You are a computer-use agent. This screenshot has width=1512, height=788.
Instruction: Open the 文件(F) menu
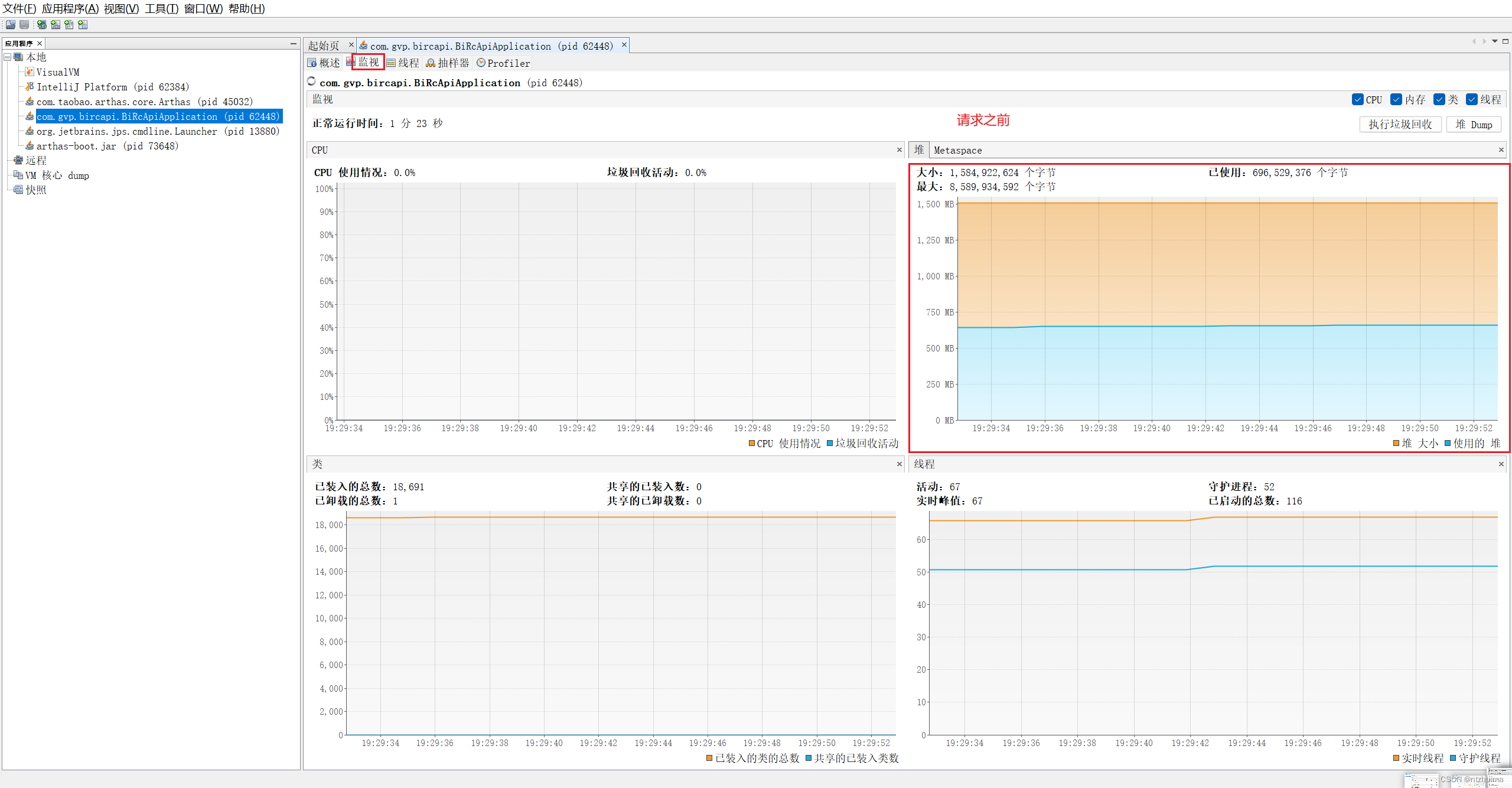click(x=19, y=9)
